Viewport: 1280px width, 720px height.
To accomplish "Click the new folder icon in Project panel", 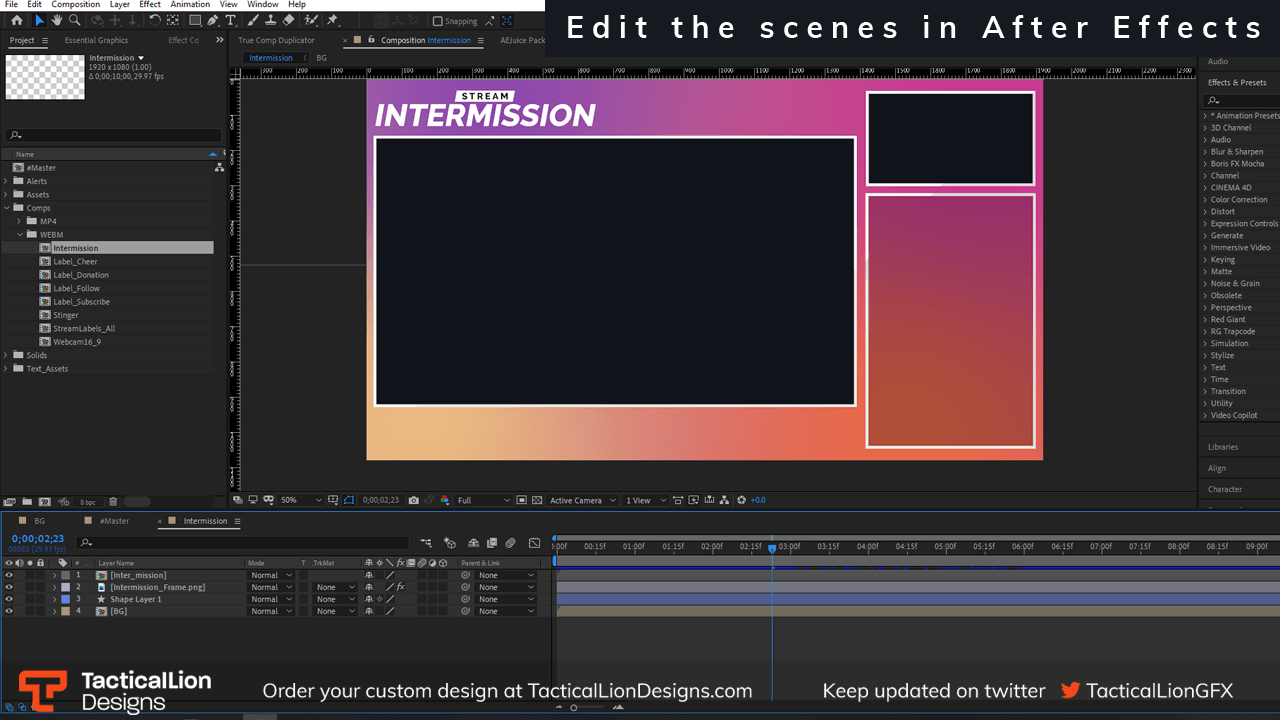I will point(27,501).
